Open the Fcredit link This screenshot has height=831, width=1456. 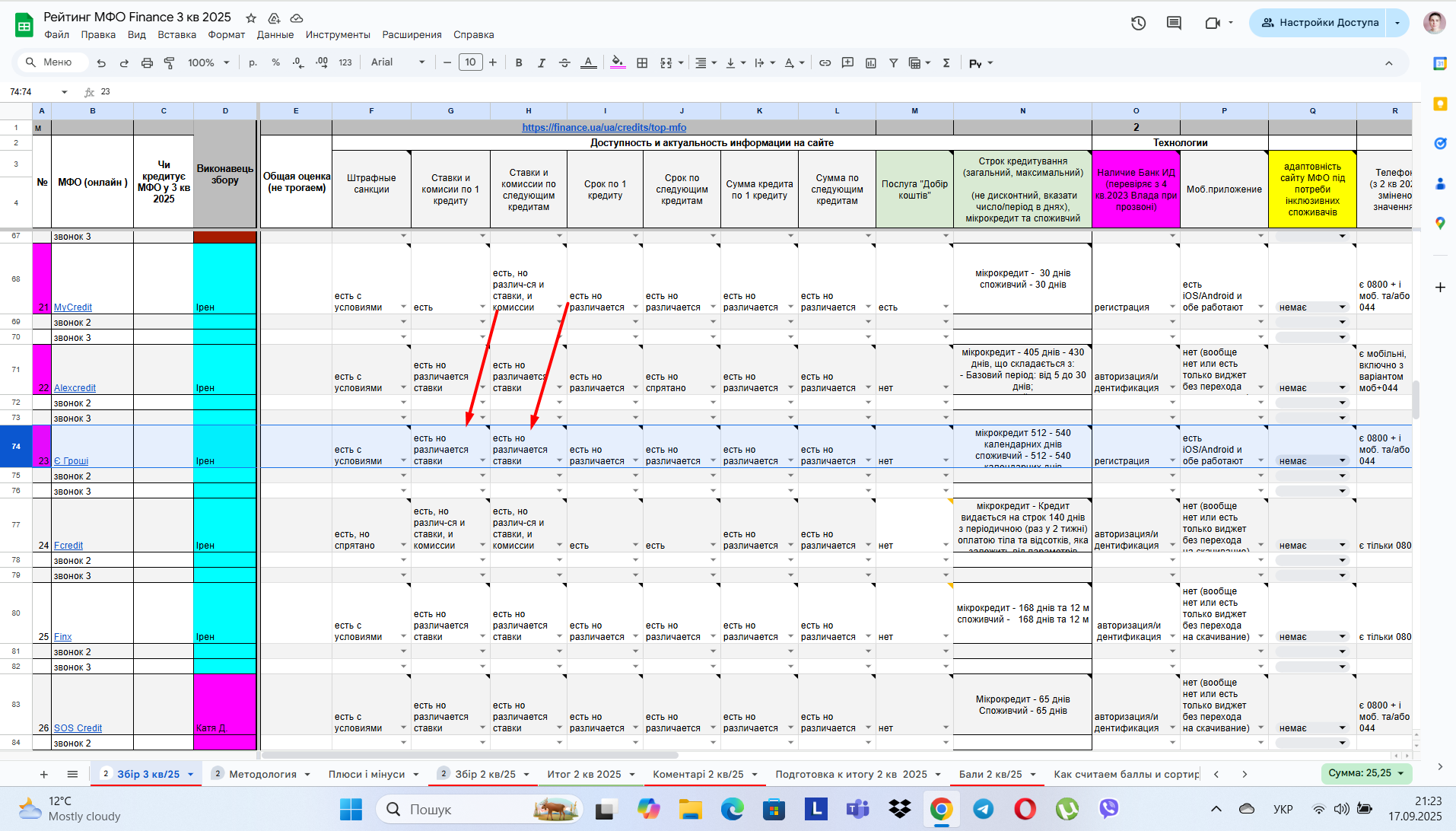click(68, 546)
